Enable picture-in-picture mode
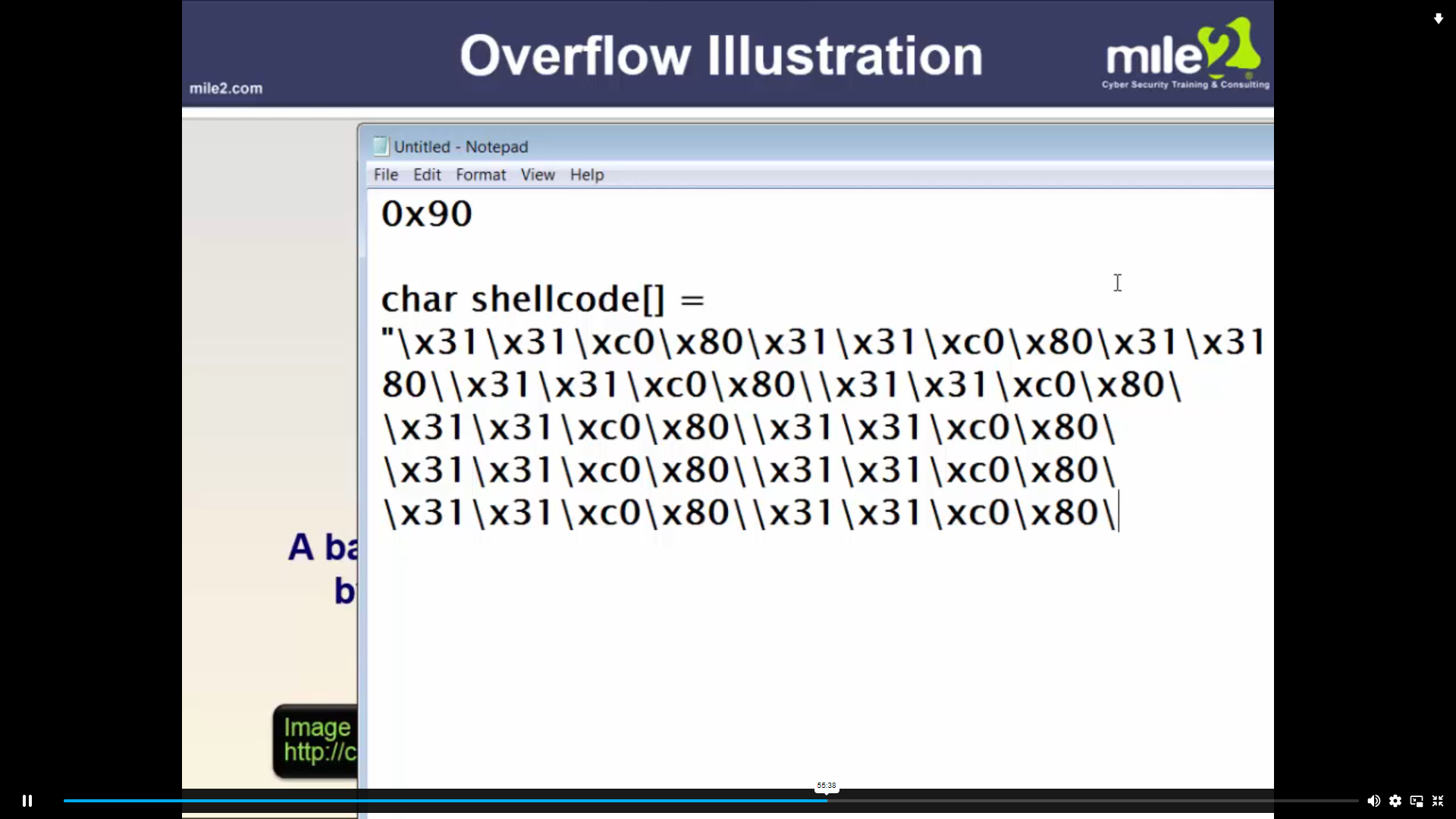The height and width of the screenshot is (819, 1456). pyautogui.click(x=1417, y=801)
